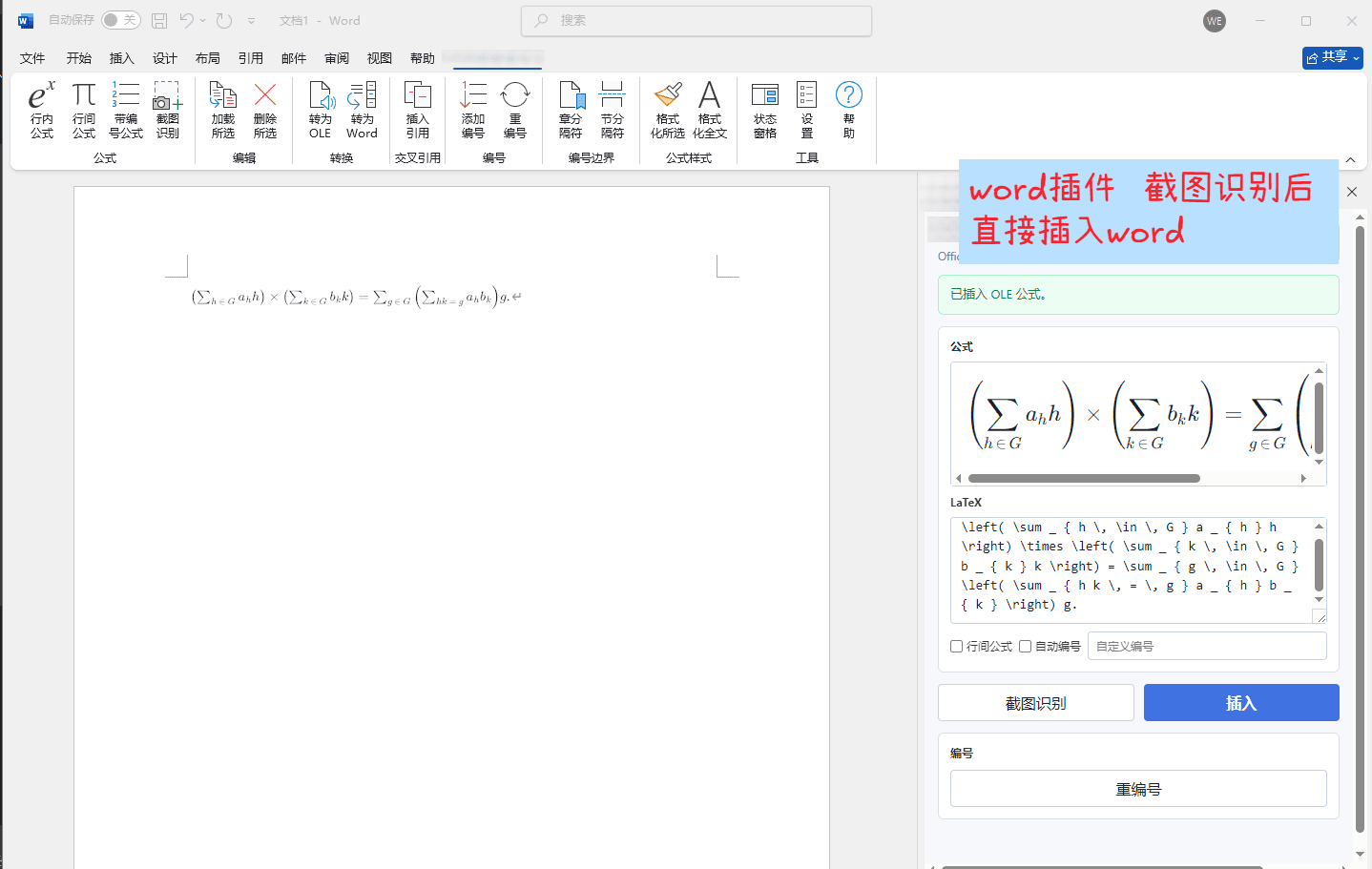Click the formula preview horizontal scrollbar
This screenshot has height=869, width=1372.
(1084, 478)
